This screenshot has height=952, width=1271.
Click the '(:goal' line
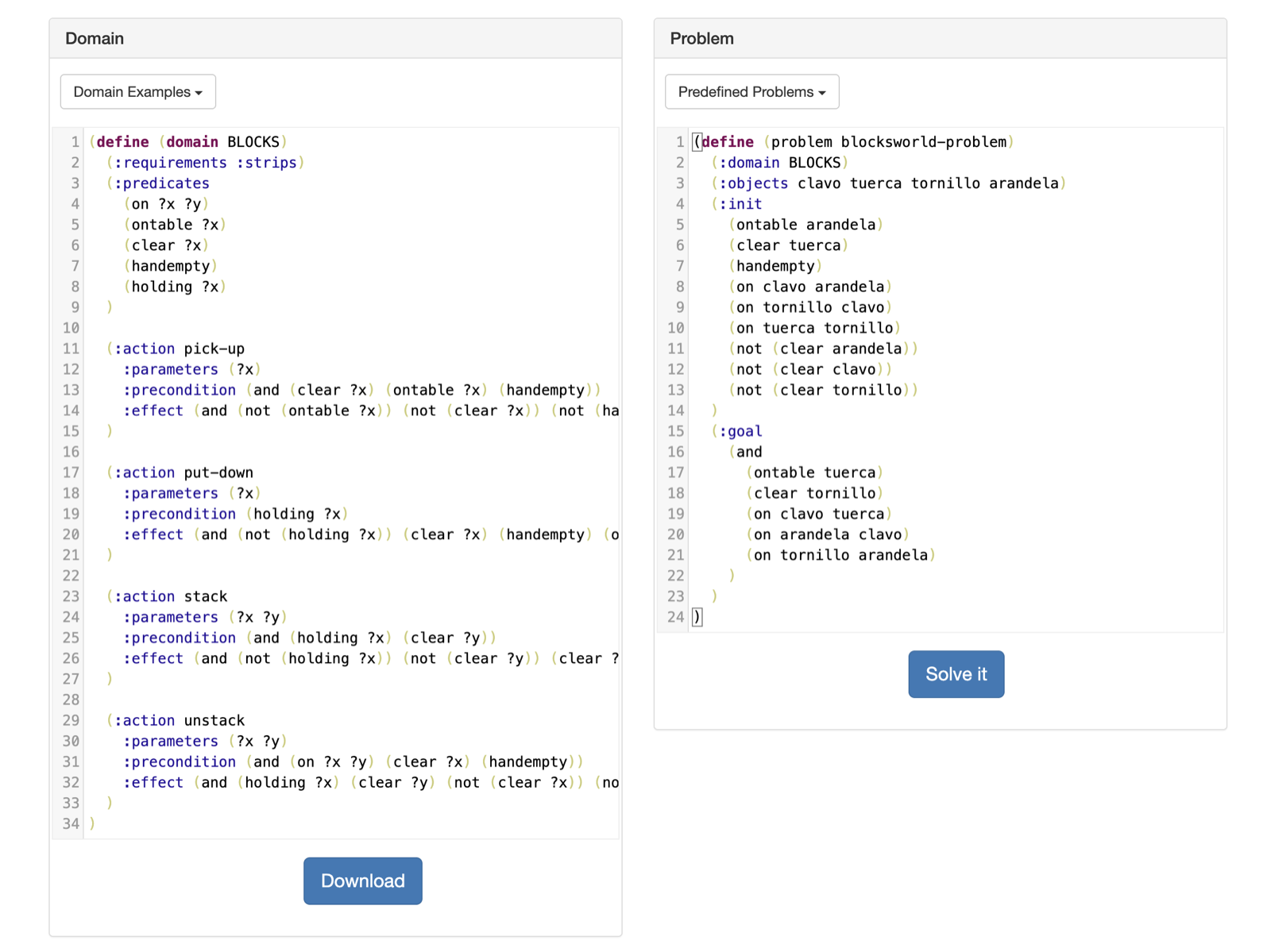click(x=736, y=431)
